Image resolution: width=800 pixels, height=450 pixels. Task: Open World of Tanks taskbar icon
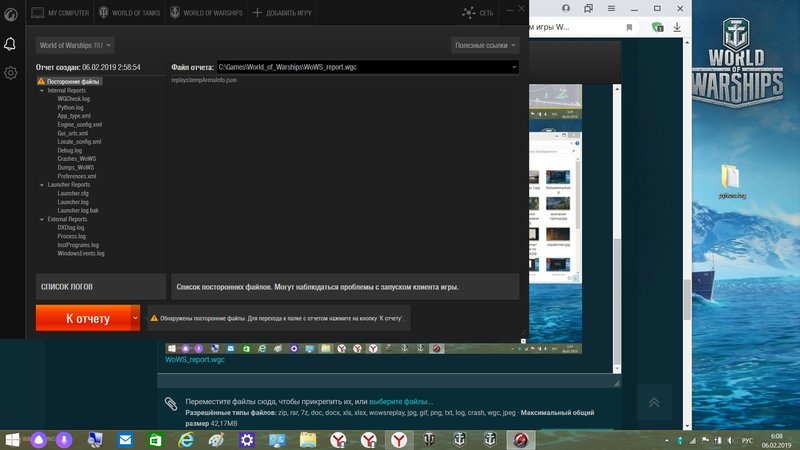pyautogui.click(x=429, y=440)
